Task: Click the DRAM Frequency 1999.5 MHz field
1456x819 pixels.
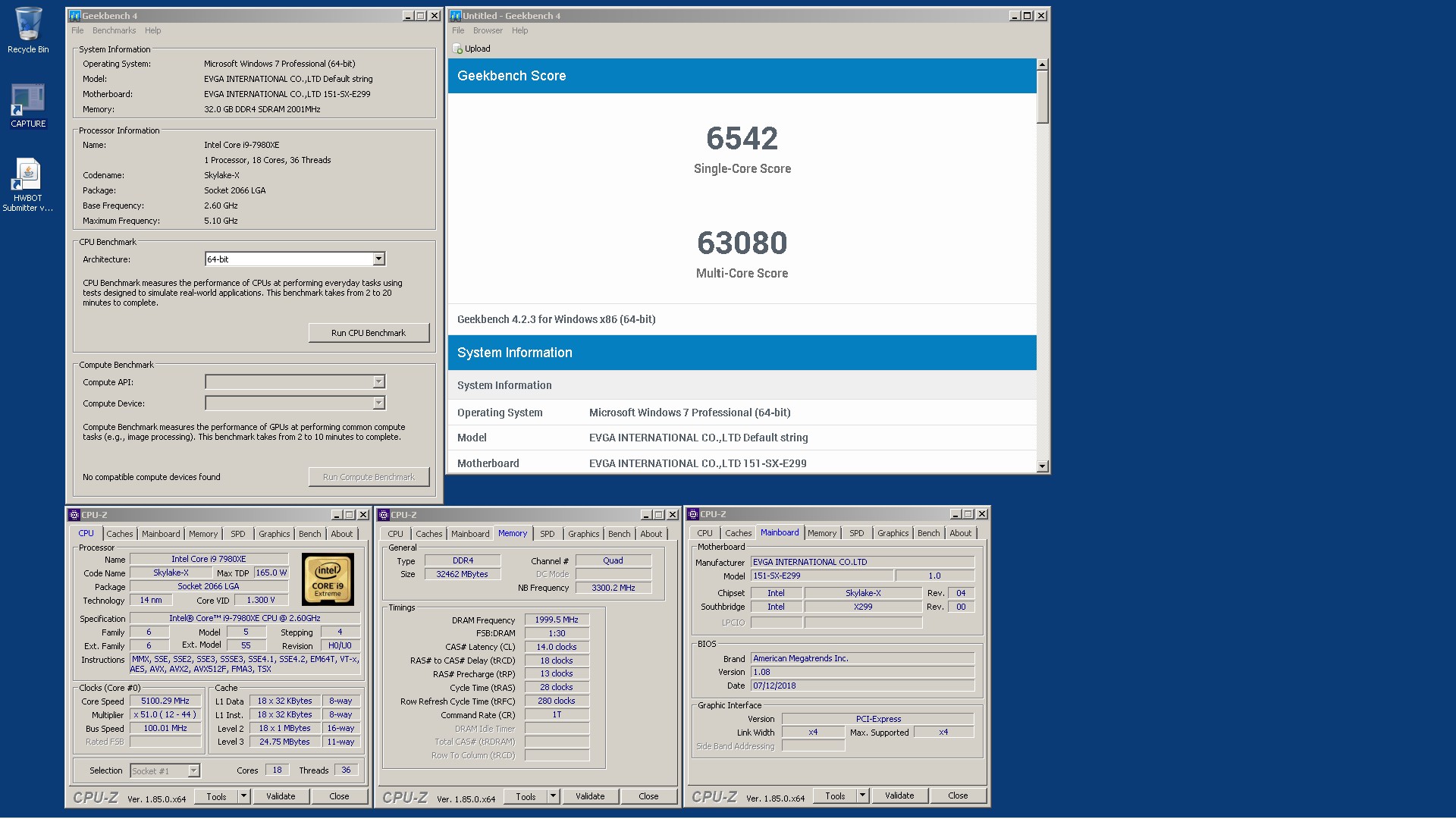Action: (x=557, y=620)
